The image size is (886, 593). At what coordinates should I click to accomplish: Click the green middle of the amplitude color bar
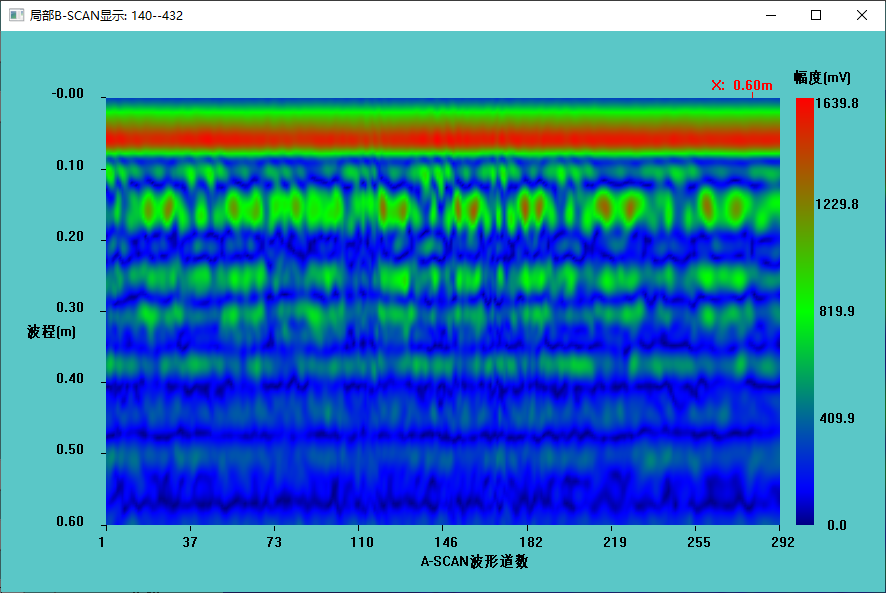pos(804,310)
